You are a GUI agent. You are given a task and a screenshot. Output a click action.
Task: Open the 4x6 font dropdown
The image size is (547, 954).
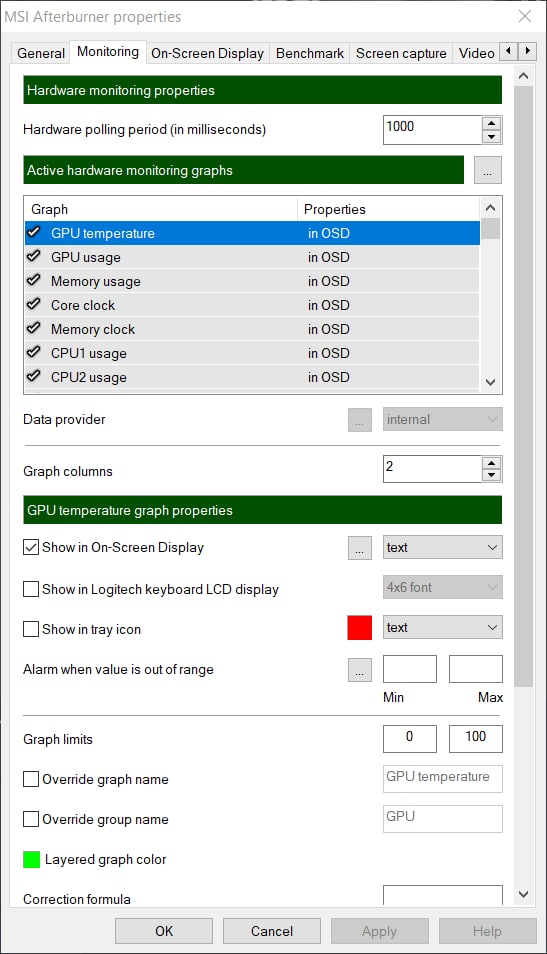(442, 587)
